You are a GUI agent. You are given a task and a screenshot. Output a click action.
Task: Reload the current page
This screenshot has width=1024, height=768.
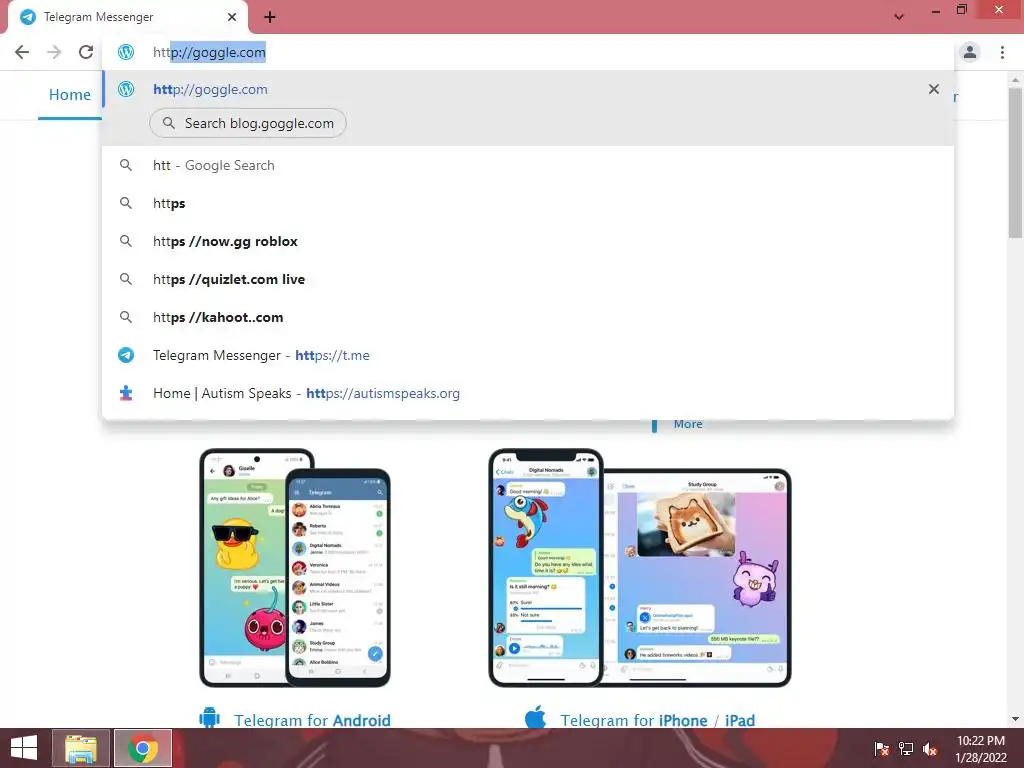point(86,52)
